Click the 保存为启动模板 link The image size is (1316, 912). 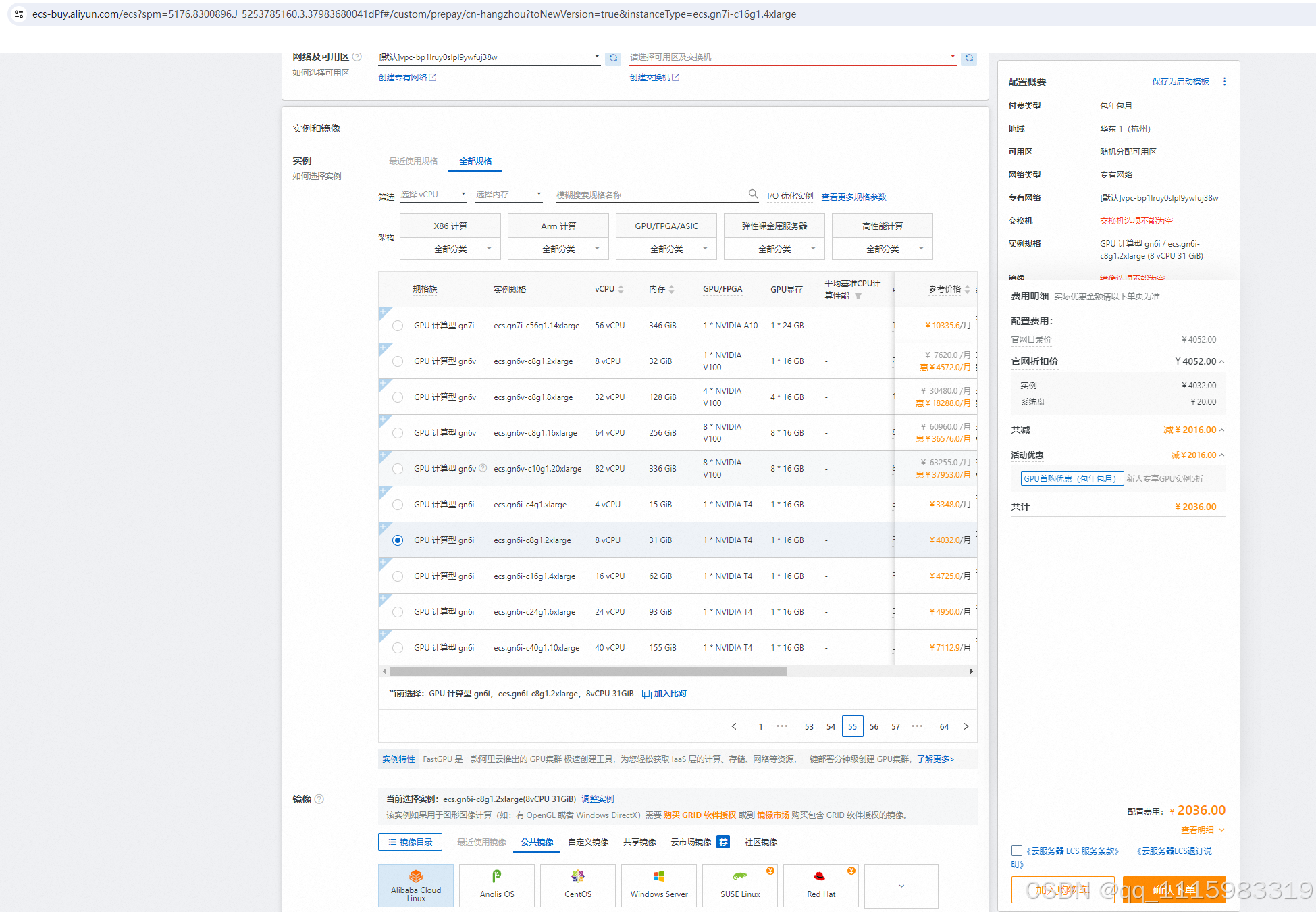click(1180, 82)
